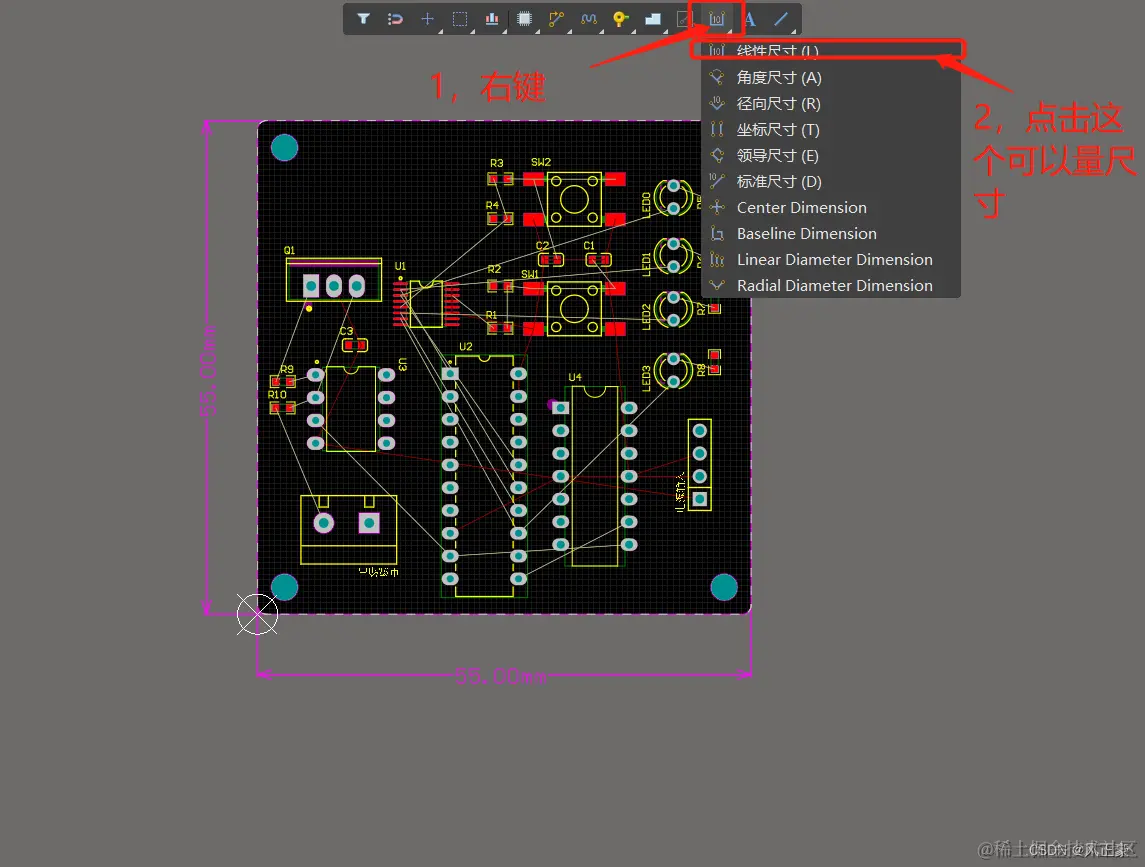Select the C3 capacitor footprint
Image resolution: width=1145 pixels, height=867 pixels.
click(x=355, y=345)
